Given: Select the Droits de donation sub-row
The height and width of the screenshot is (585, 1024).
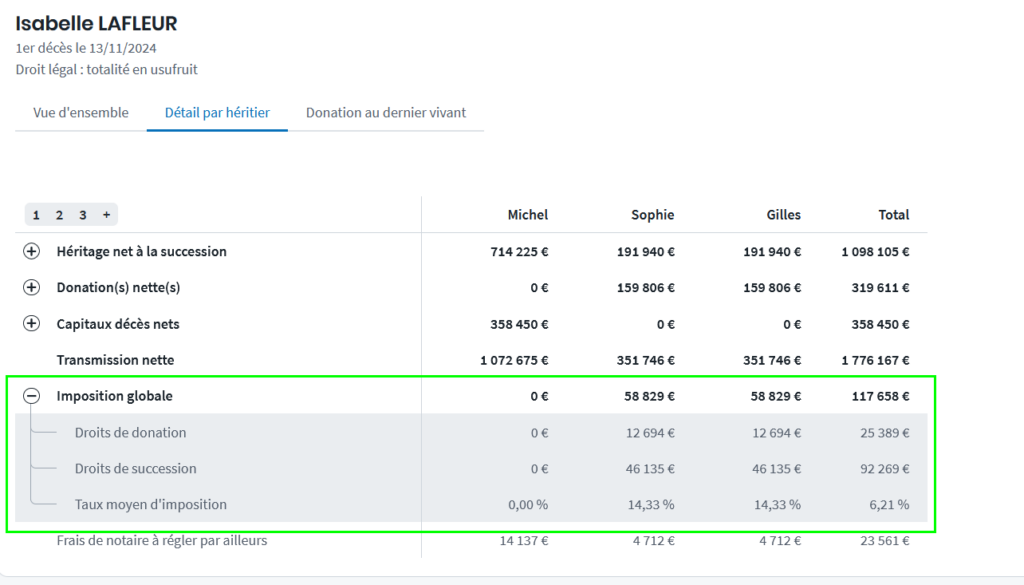Looking at the screenshot, I should (130, 433).
